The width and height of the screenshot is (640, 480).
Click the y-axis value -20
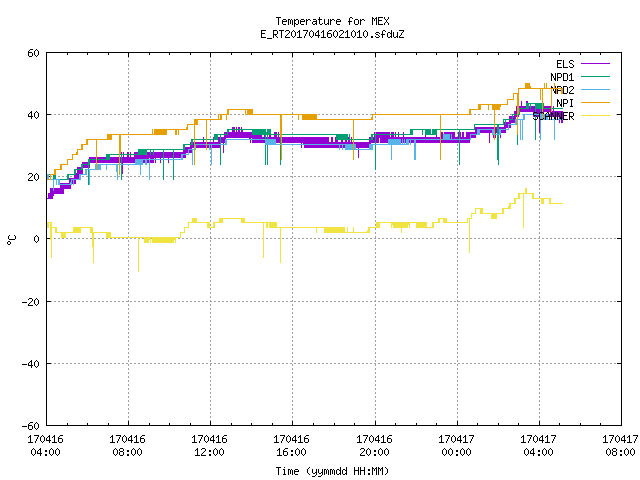pos(31,302)
